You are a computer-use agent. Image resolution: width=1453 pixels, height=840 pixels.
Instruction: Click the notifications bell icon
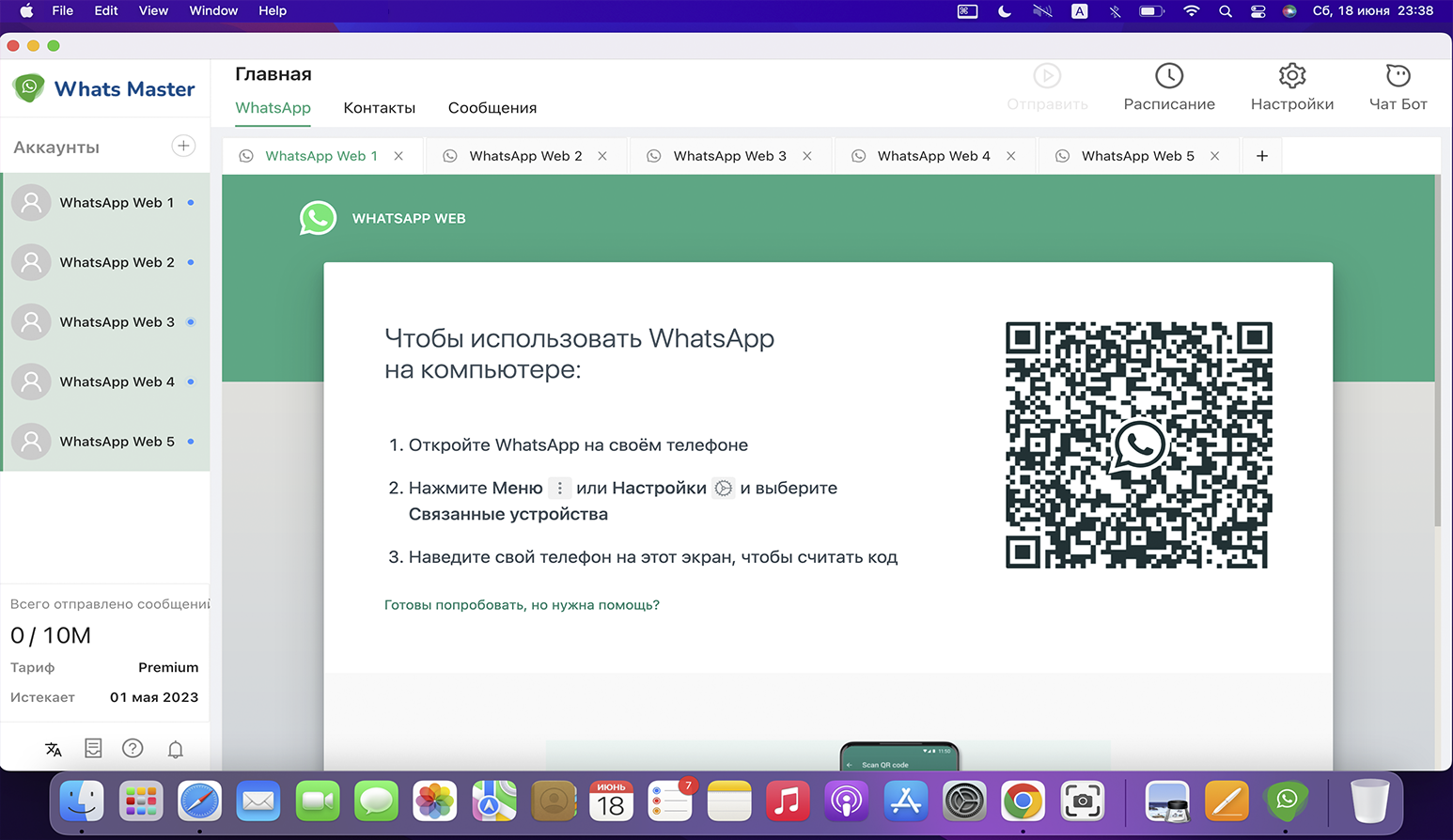coord(175,749)
